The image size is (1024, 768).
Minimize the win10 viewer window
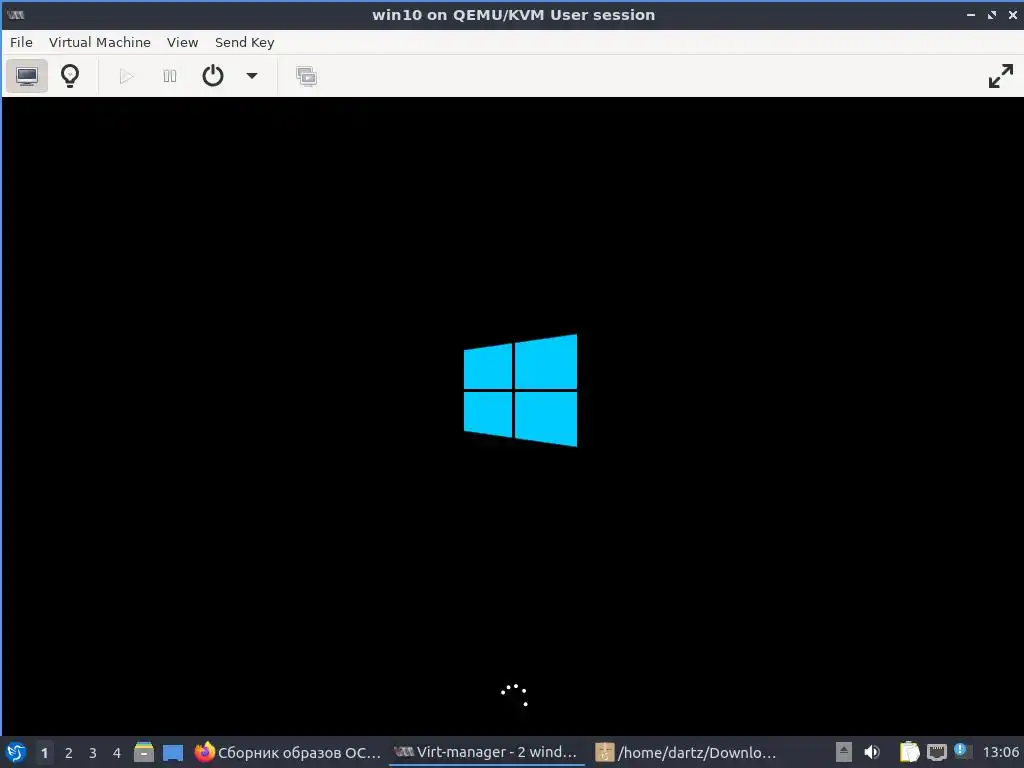pos(971,14)
